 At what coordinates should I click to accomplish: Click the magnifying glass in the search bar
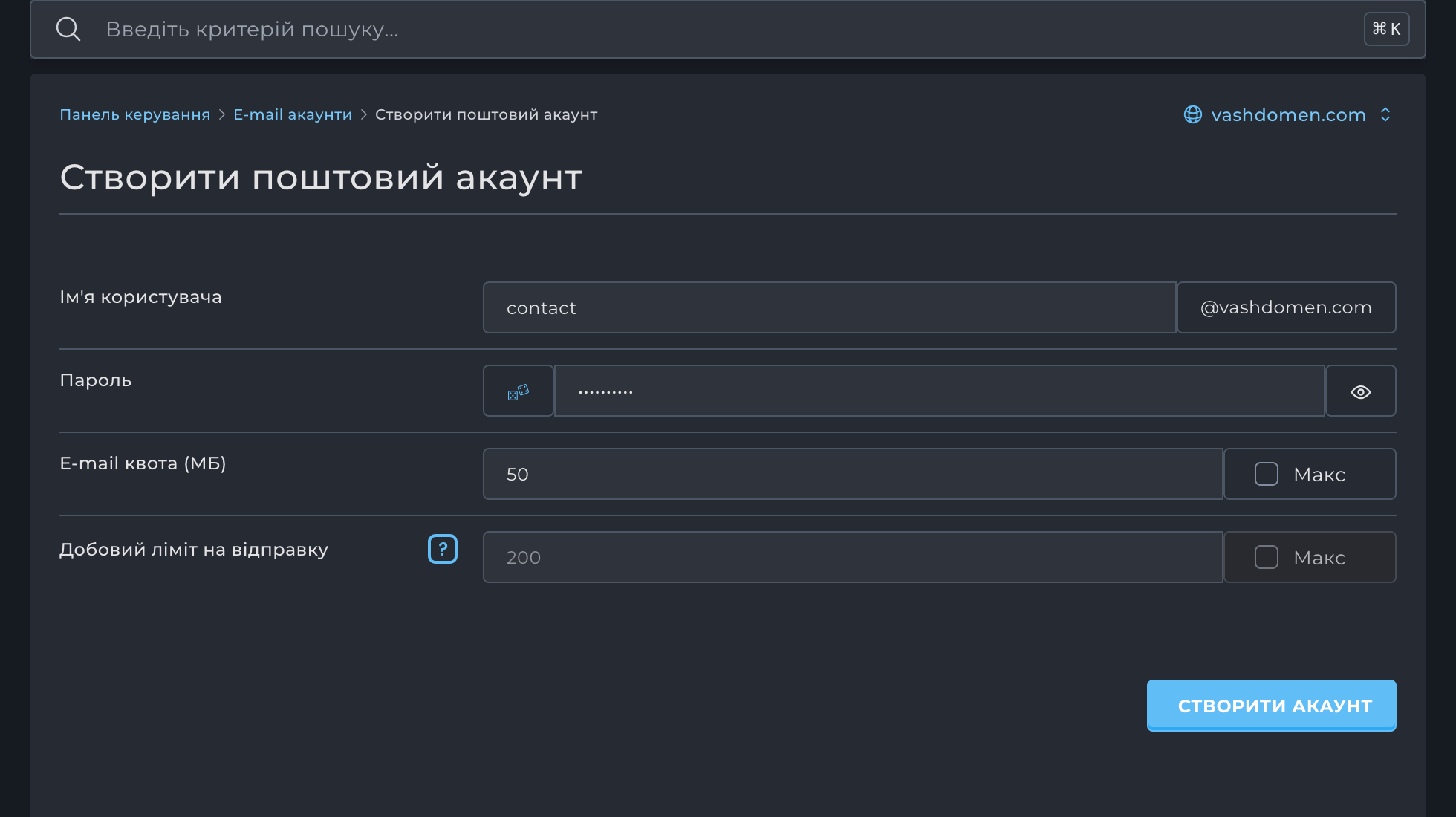pyautogui.click(x=68, y=28)
